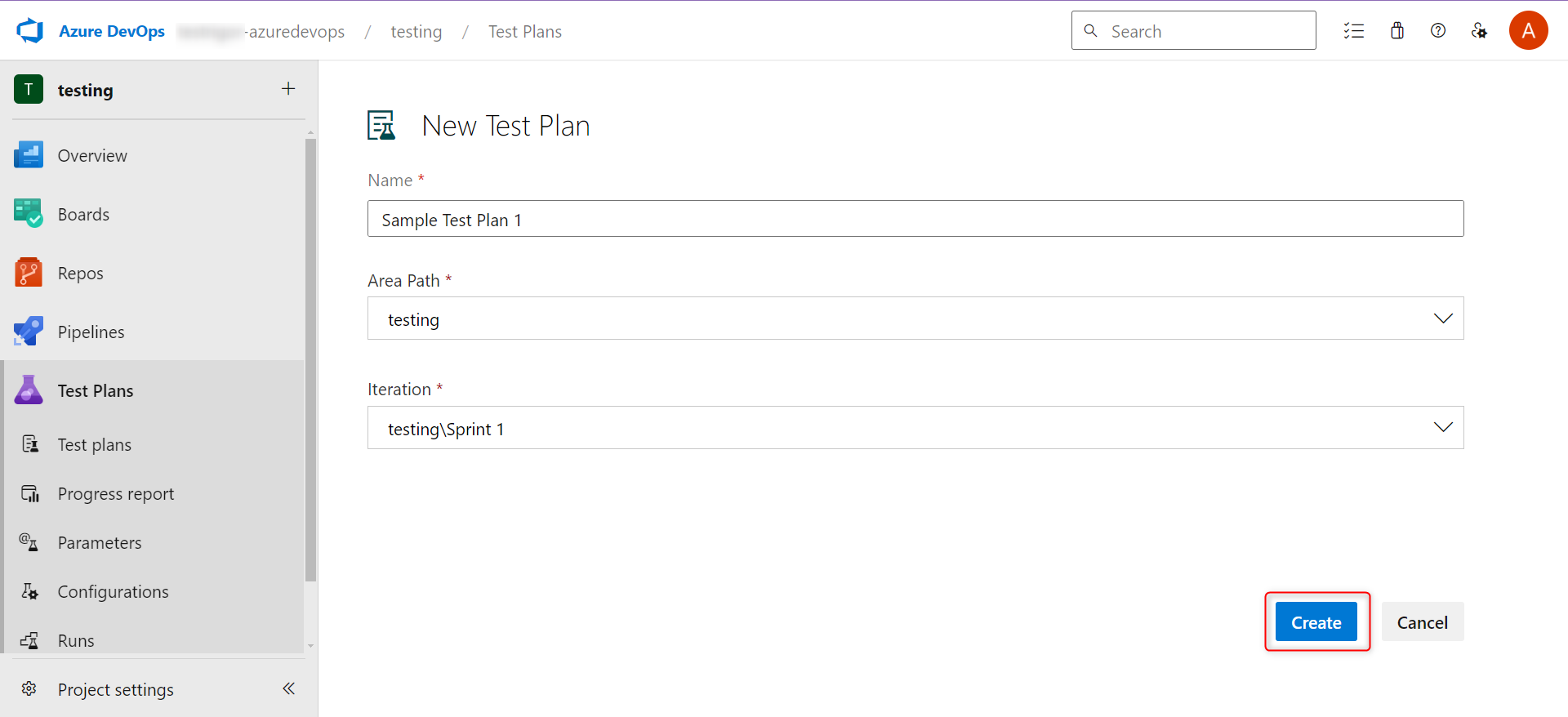Click the Create button
This screenshot has height=717, width=1568.
[x=1316, y=622]
